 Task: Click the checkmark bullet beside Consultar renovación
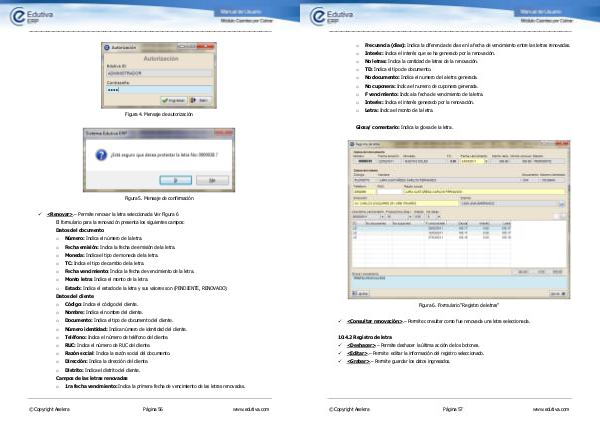pos(339,319)
